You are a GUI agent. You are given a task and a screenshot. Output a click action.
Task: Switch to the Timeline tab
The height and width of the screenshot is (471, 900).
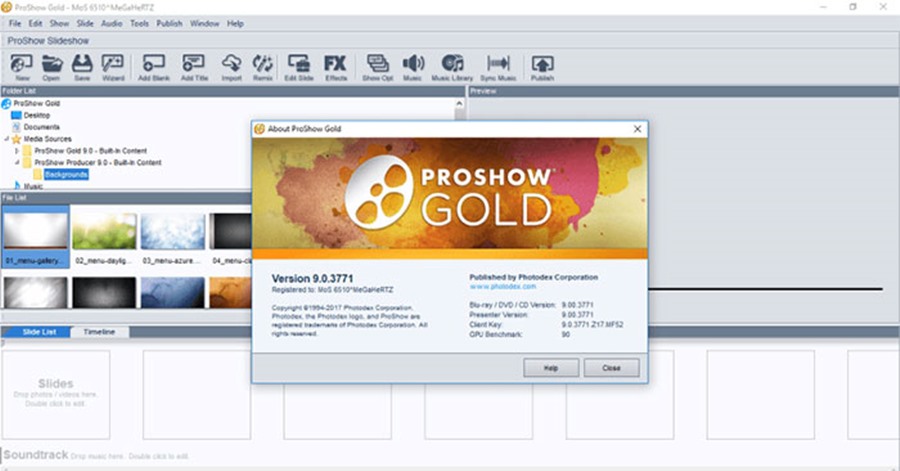(99, 332)
